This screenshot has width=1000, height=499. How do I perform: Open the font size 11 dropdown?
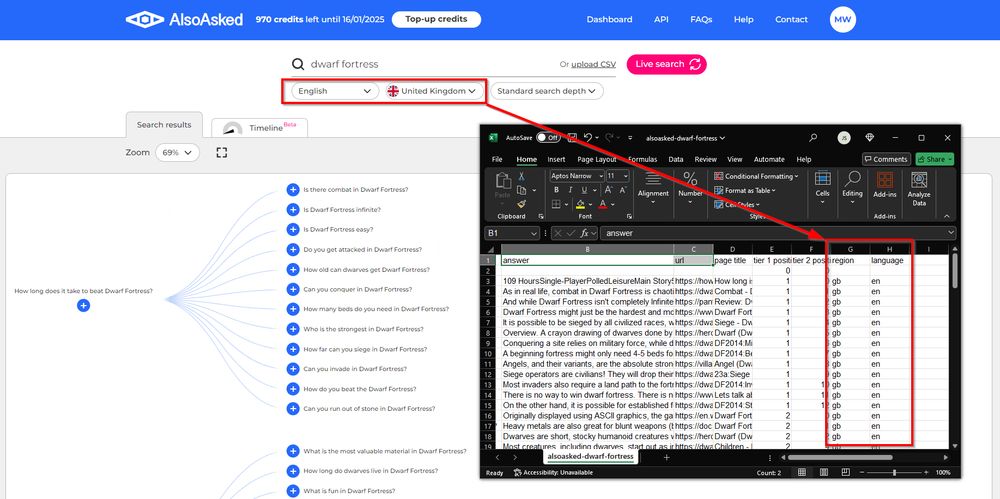[617, 176]
